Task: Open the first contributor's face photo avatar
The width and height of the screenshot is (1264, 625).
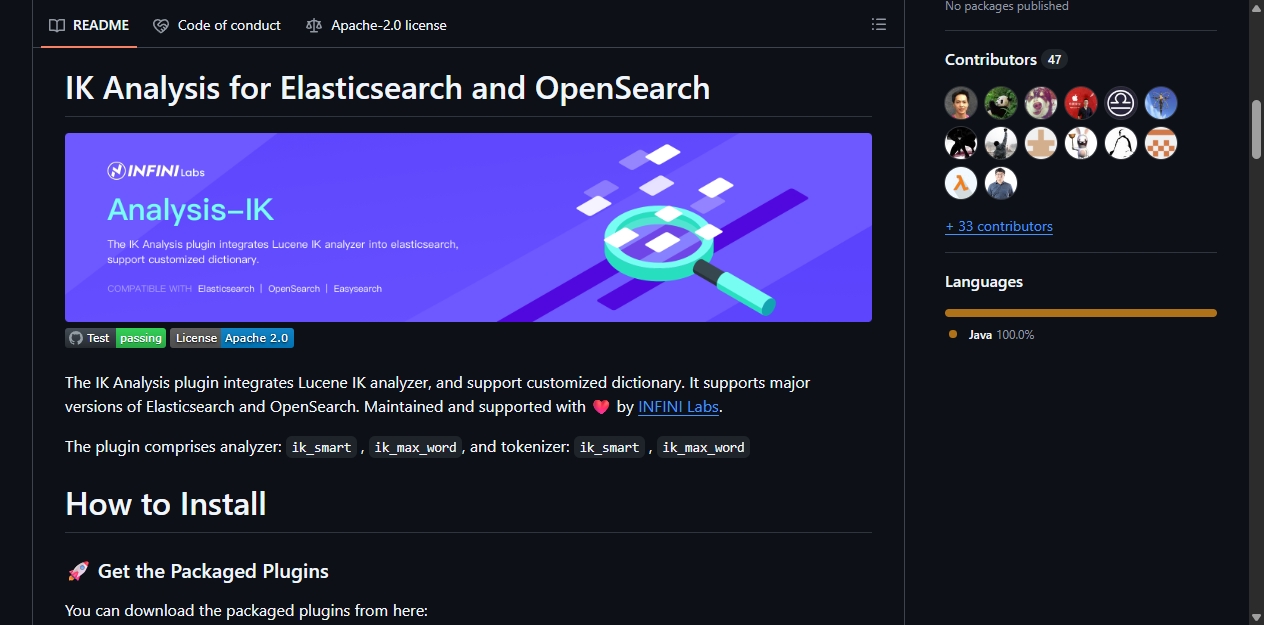Action: pos(961,103)
